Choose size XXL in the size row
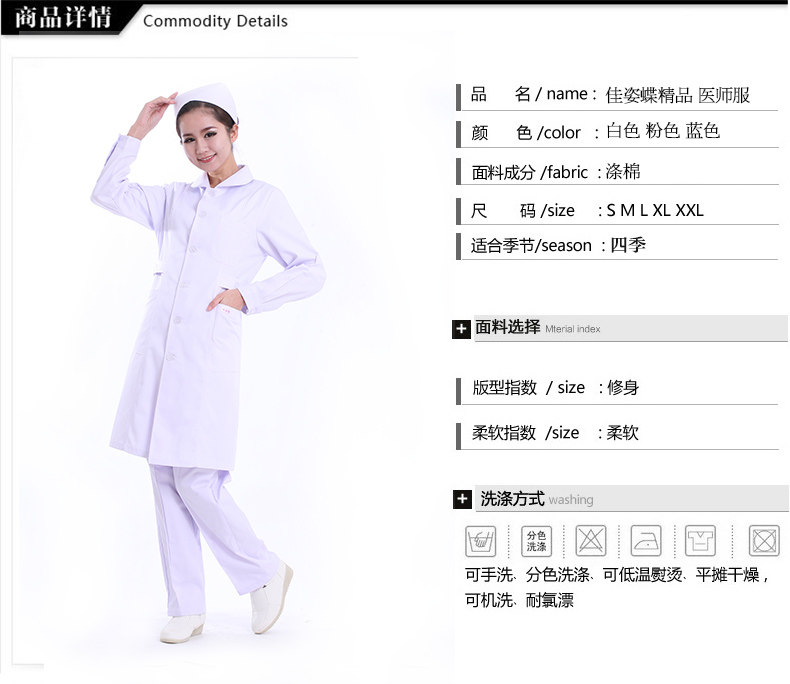The width and height of the screenshot is (790, 684). coord(689,210)
